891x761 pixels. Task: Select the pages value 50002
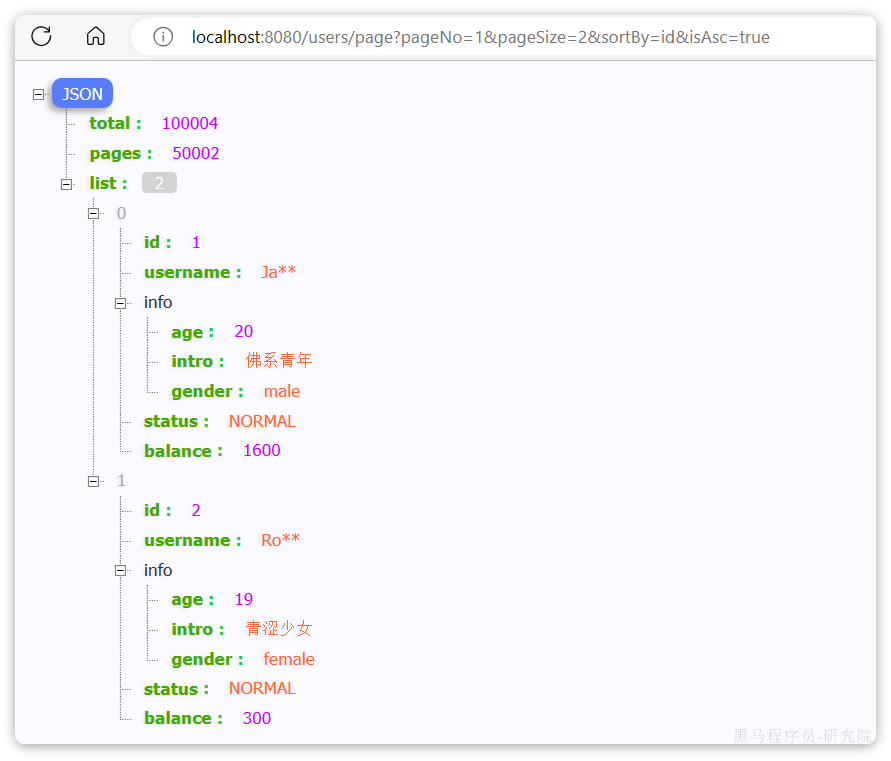pyautogui.click(x=196, y=153)
